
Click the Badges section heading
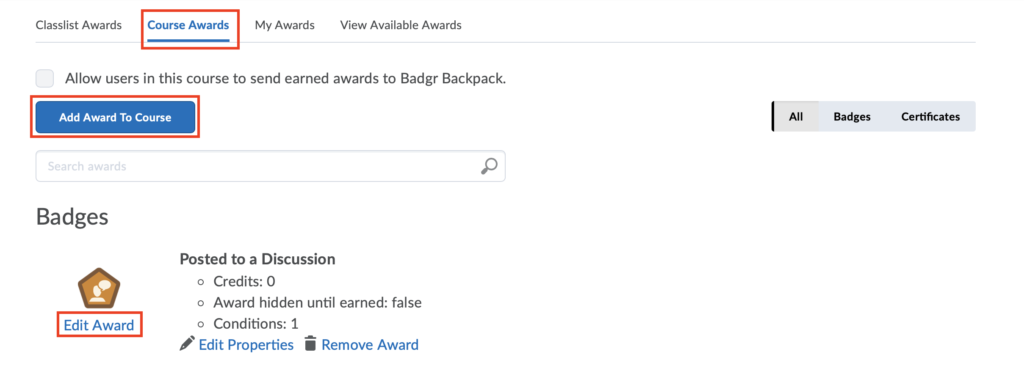pyautogui.click(x=72, y=217)
